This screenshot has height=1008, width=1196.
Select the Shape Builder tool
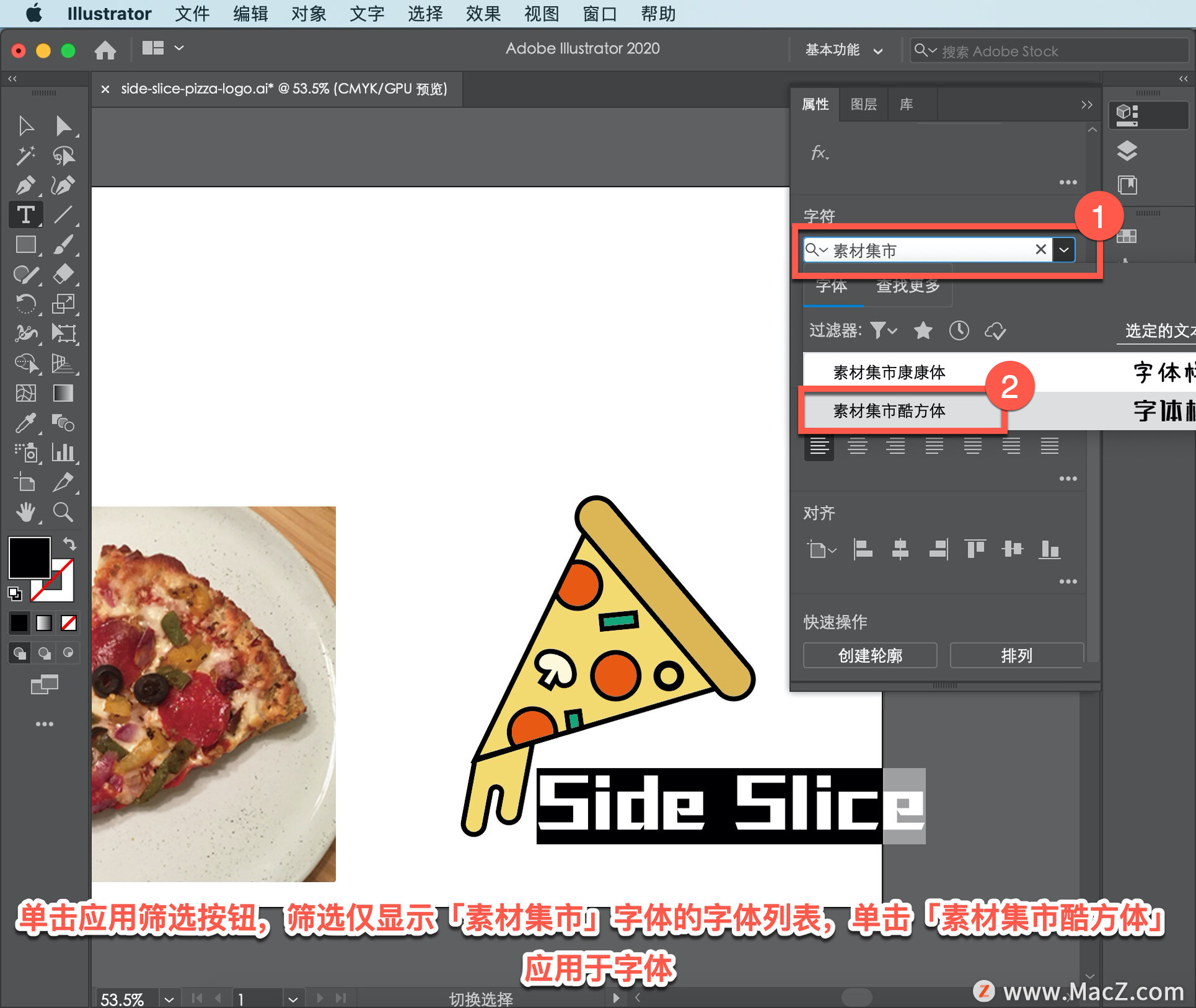click(x=26, y=363)
